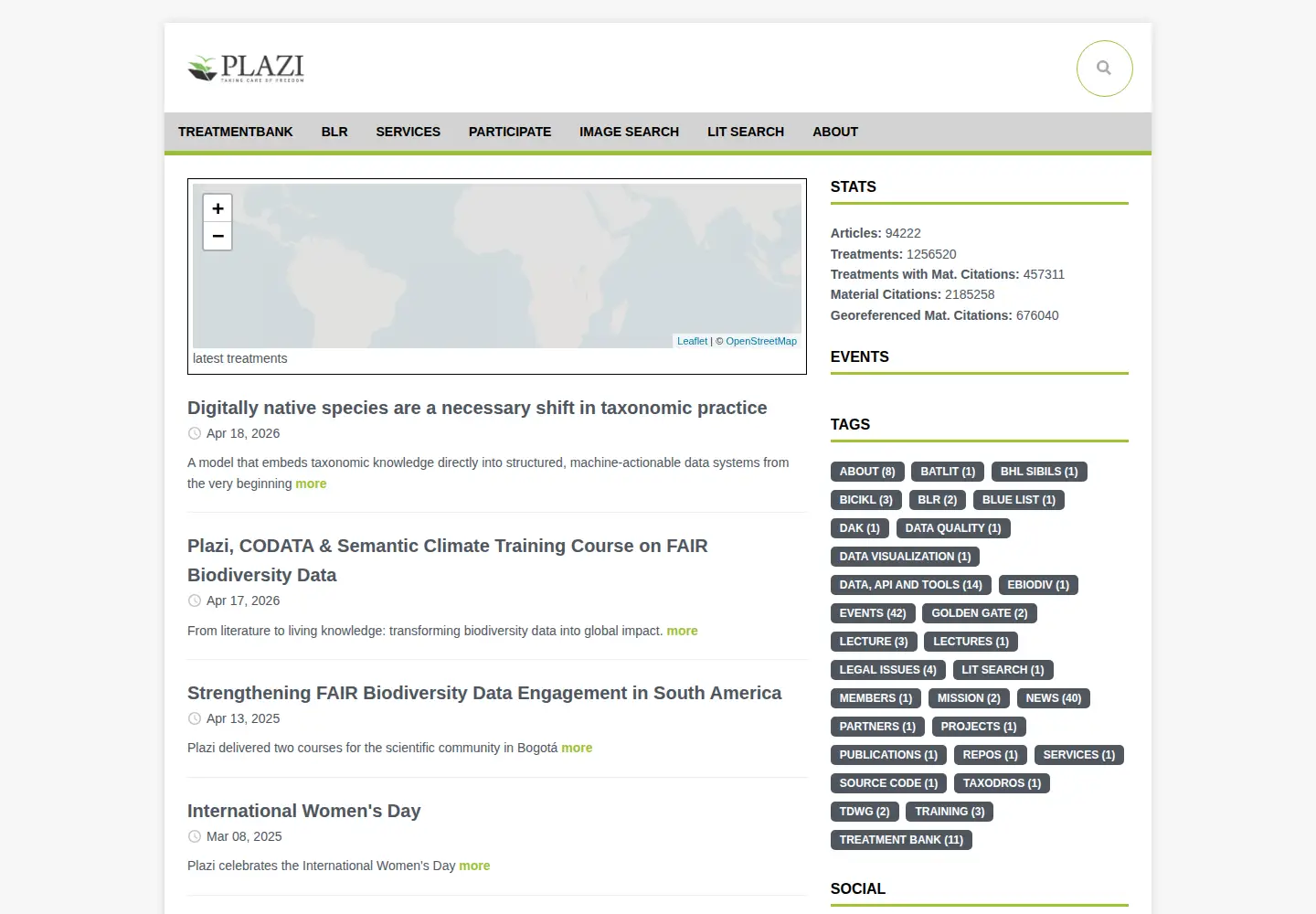Open the Services menu
1316x914 pixels.
[x=409, y=132]
